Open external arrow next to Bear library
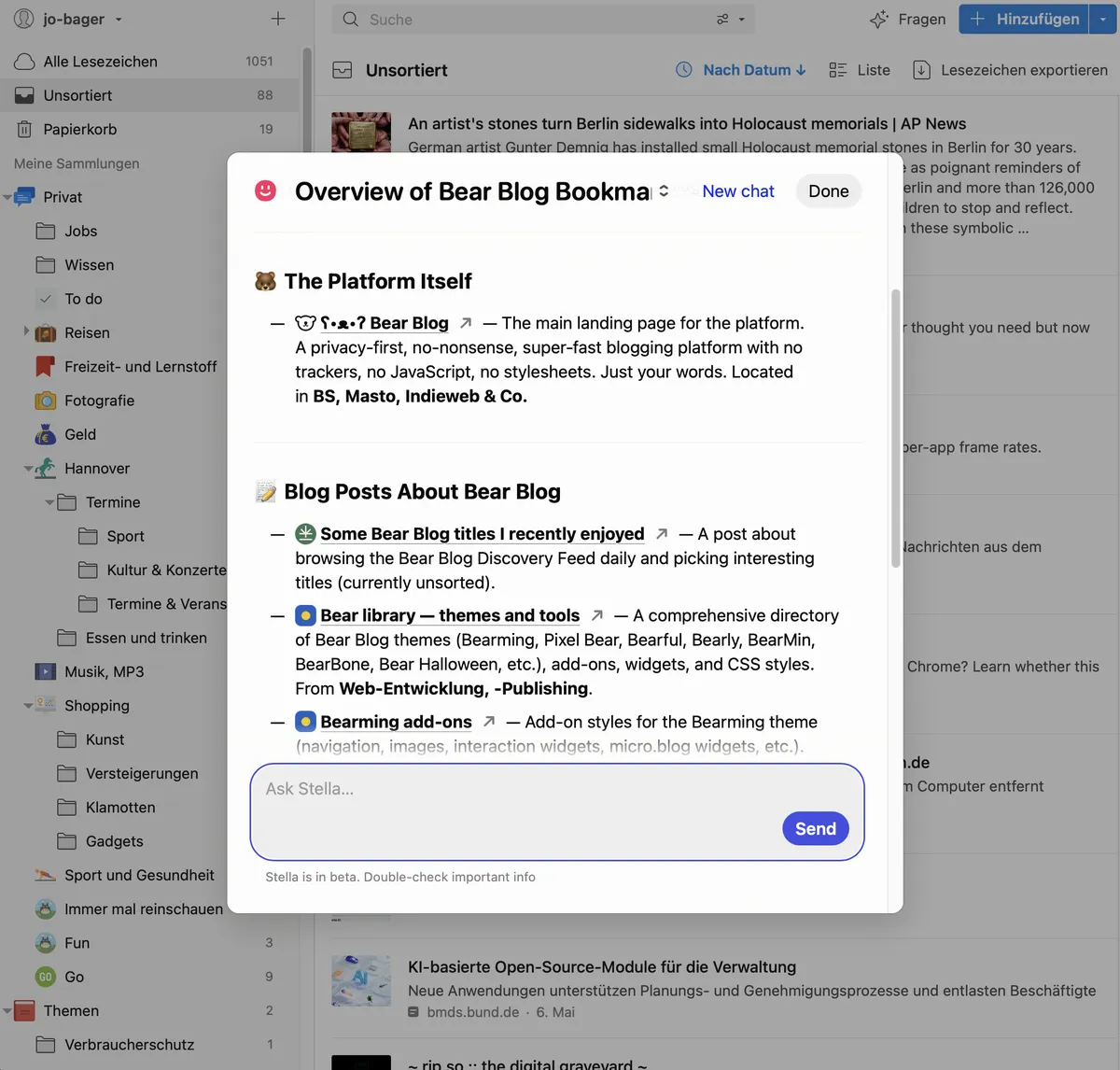The width and height of the screenshot is (1120, 1070). [x=597, y=615]
